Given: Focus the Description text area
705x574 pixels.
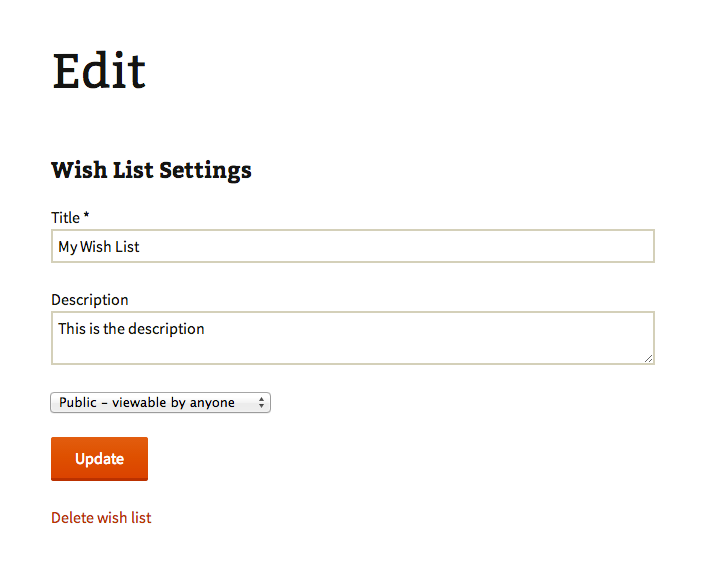Looking at the screenshot, I should (352, 338).
